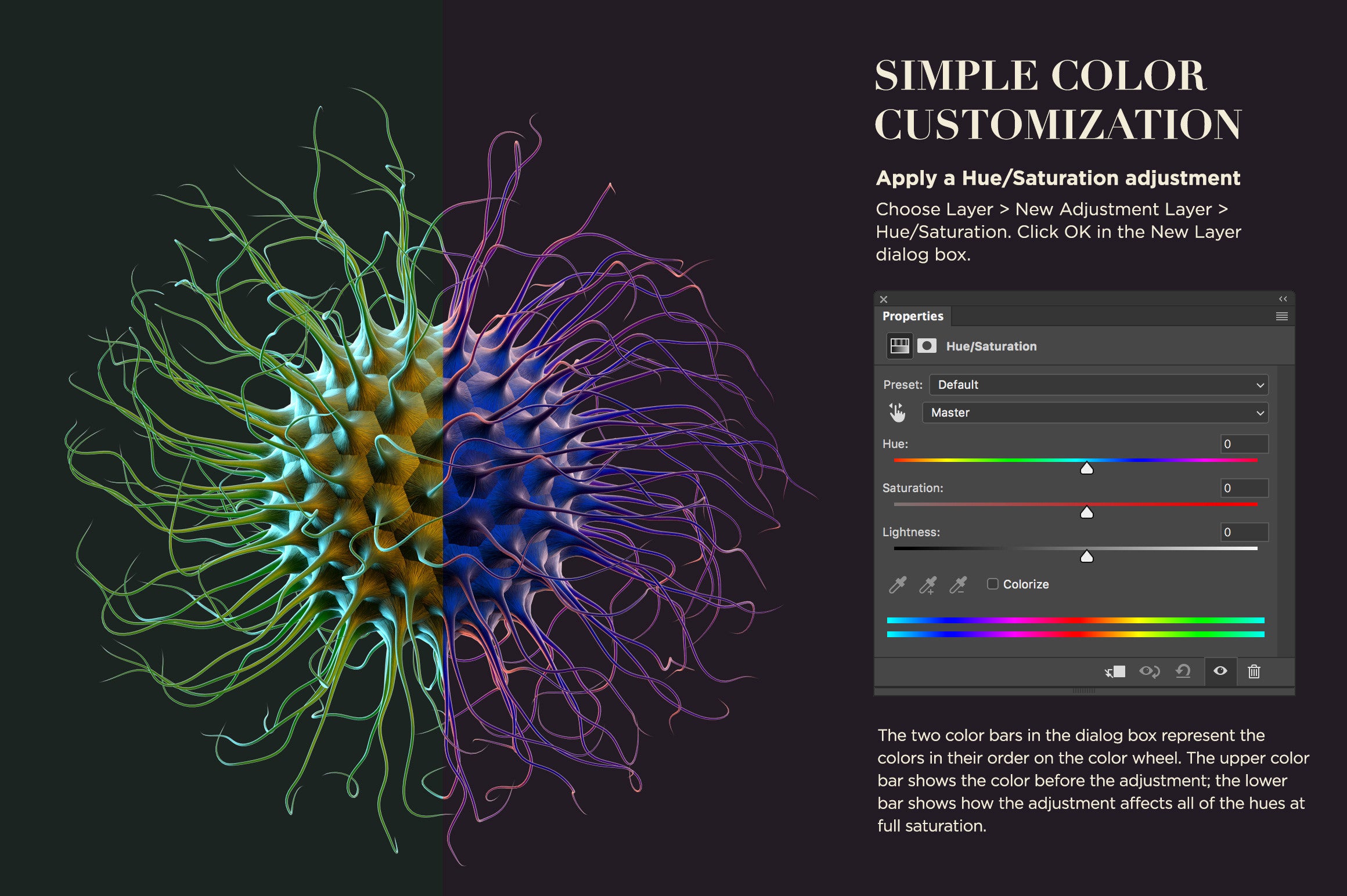The image size is (1347, 896).
Task: Toggle layer visibility eye icon
Action: tap(1220, 671)
